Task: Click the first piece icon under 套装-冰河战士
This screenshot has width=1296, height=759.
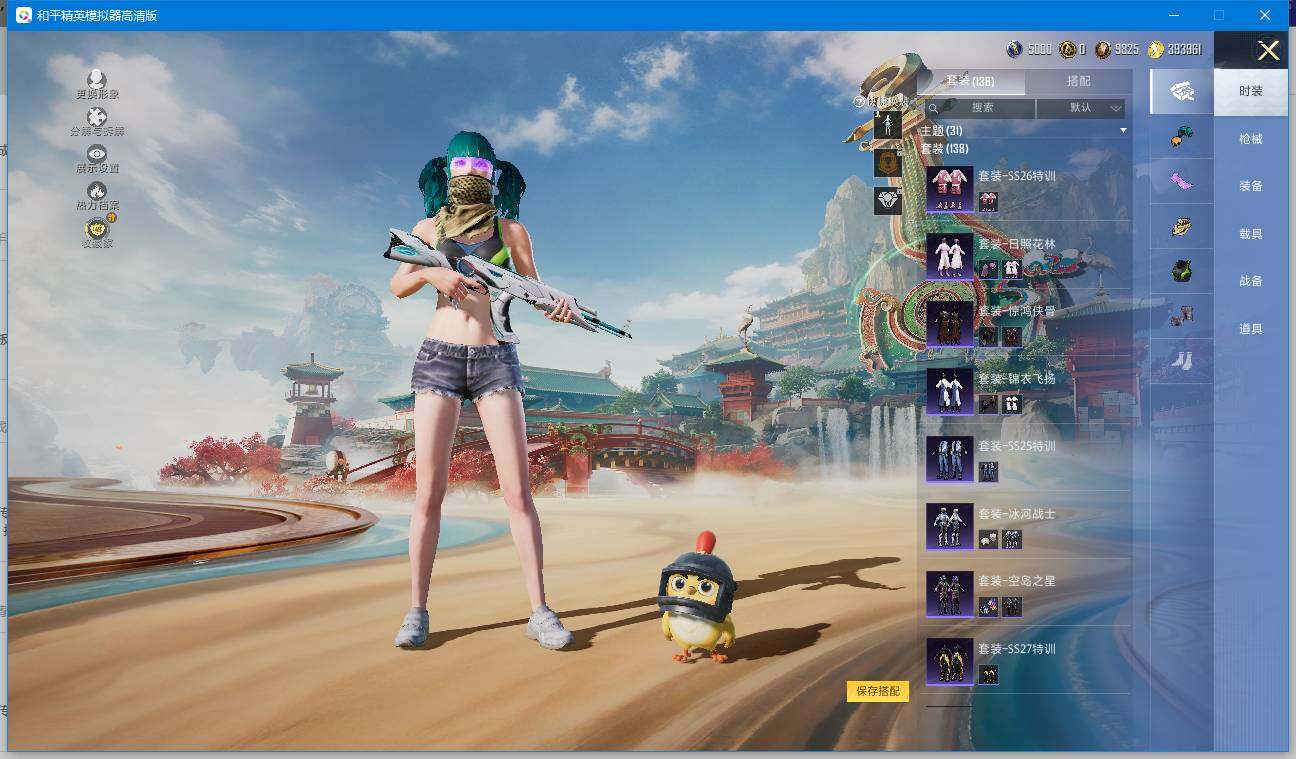Action: pyautogui.click(x=988, y=539)
